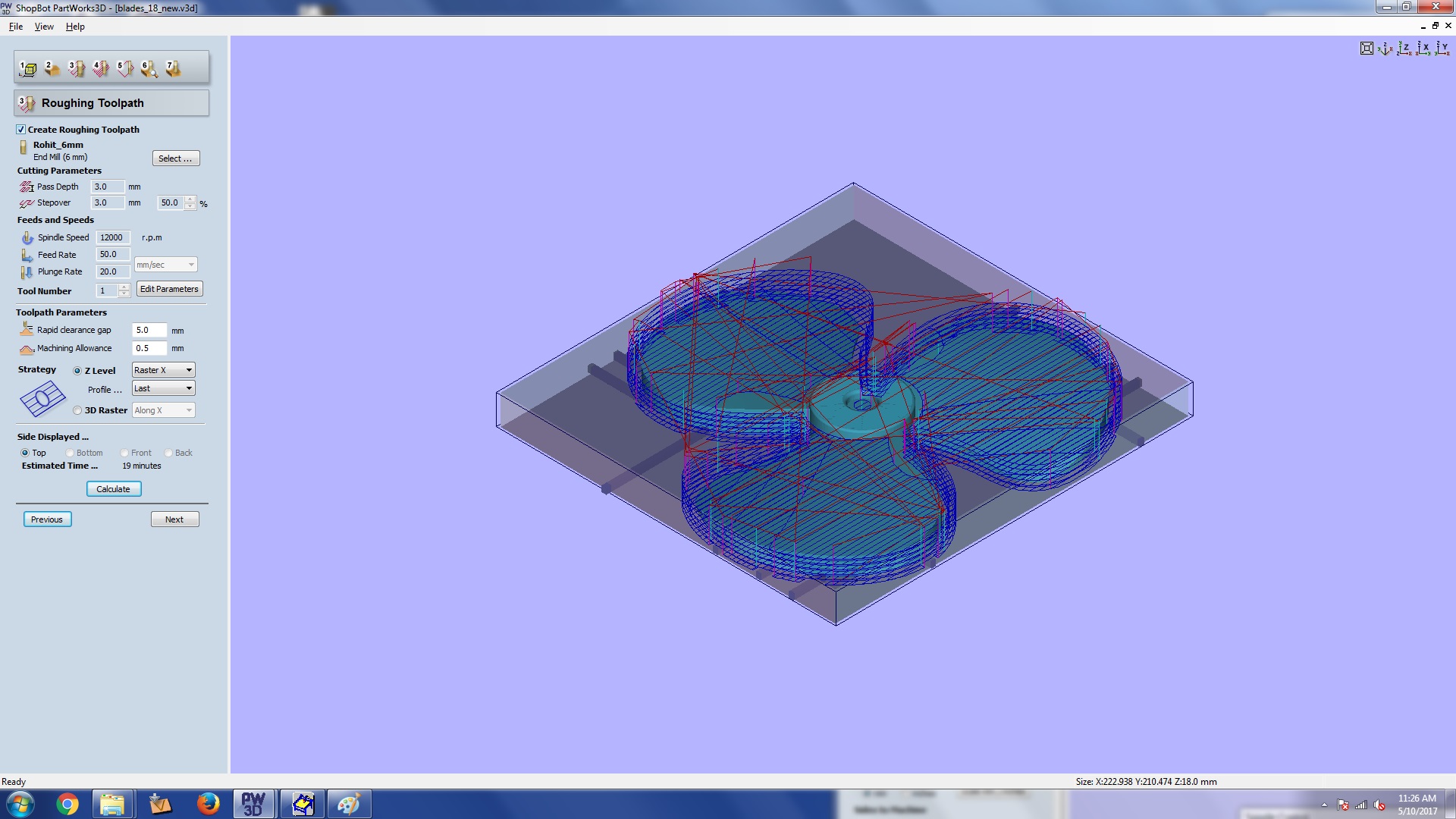Viewport: 1456px width, 819px height.
Task: Go to step 2 material setup
Action: tap(52, 69)
